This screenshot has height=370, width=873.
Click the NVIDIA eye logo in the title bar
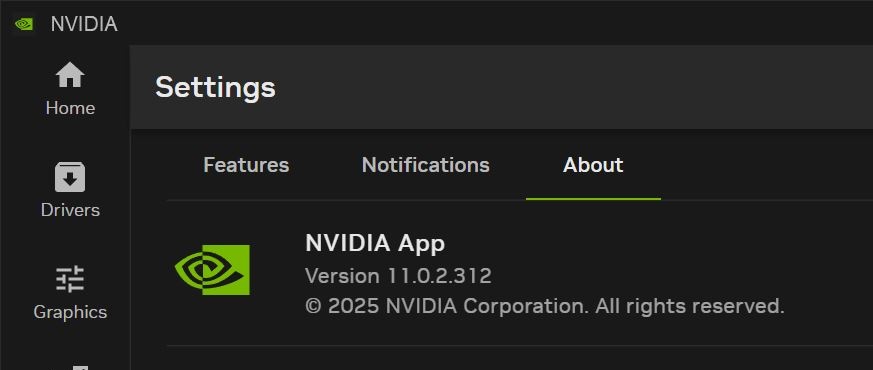[x=23, y=24]
